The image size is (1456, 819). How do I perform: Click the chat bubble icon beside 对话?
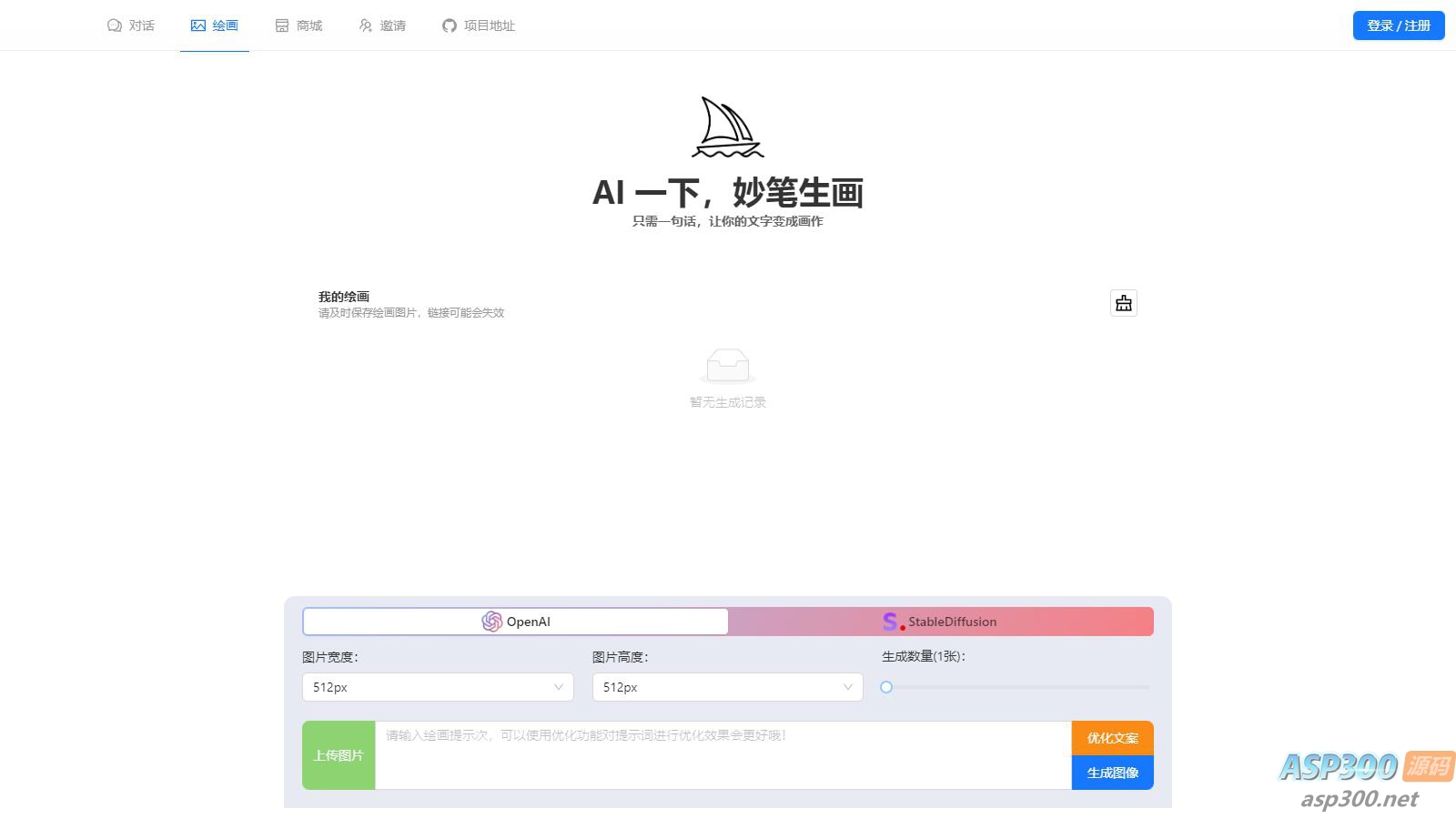point(113,25)
